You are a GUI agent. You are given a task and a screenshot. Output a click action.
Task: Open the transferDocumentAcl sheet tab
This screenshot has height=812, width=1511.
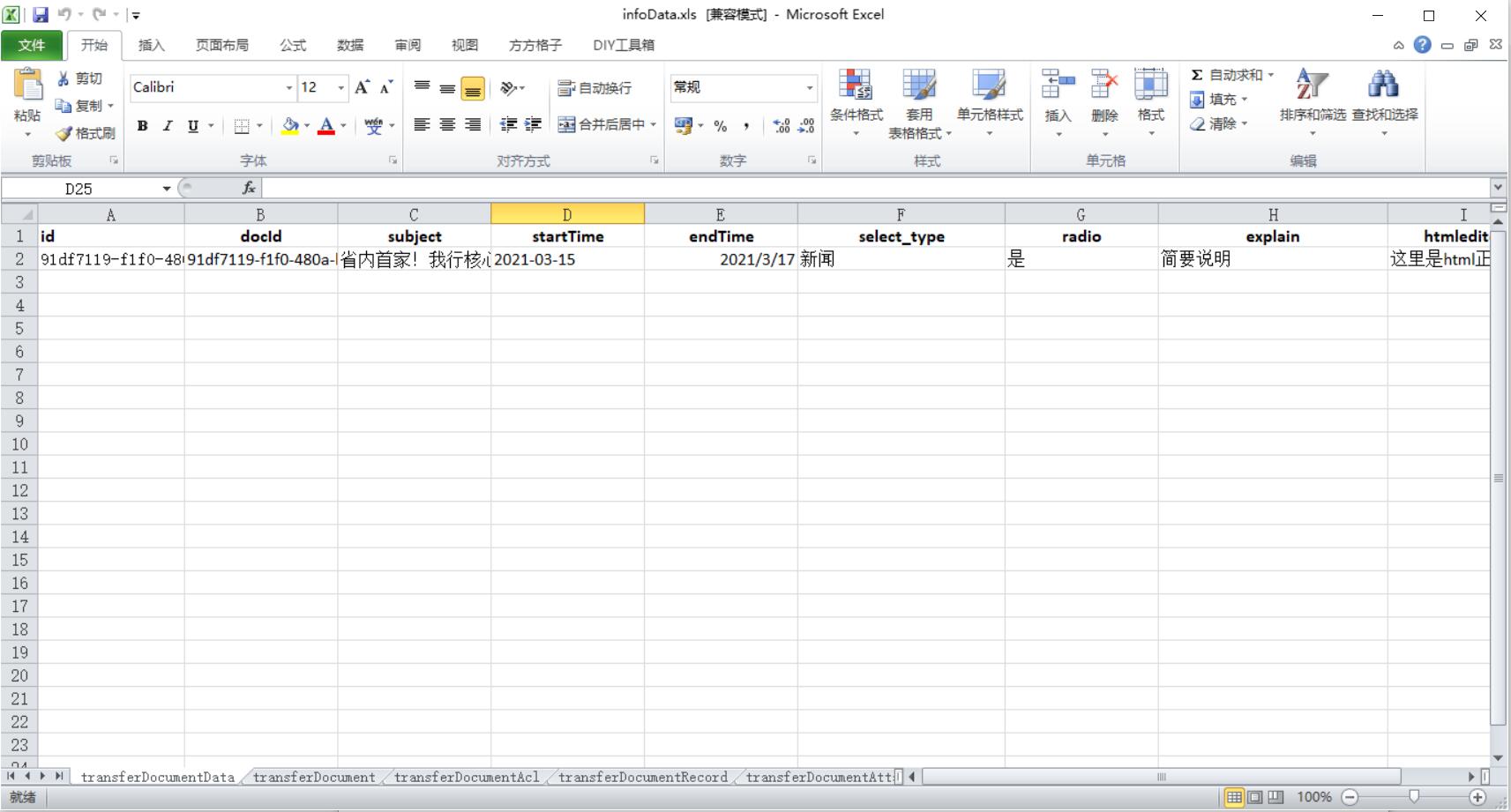pos(466,777)
